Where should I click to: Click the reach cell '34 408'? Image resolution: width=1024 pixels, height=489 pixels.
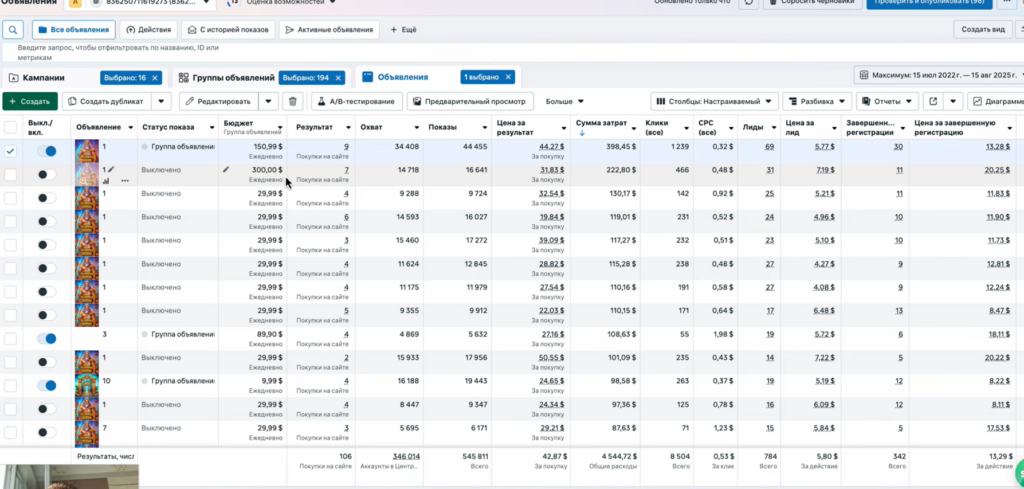pyautogui.click(x=407, y=147)
